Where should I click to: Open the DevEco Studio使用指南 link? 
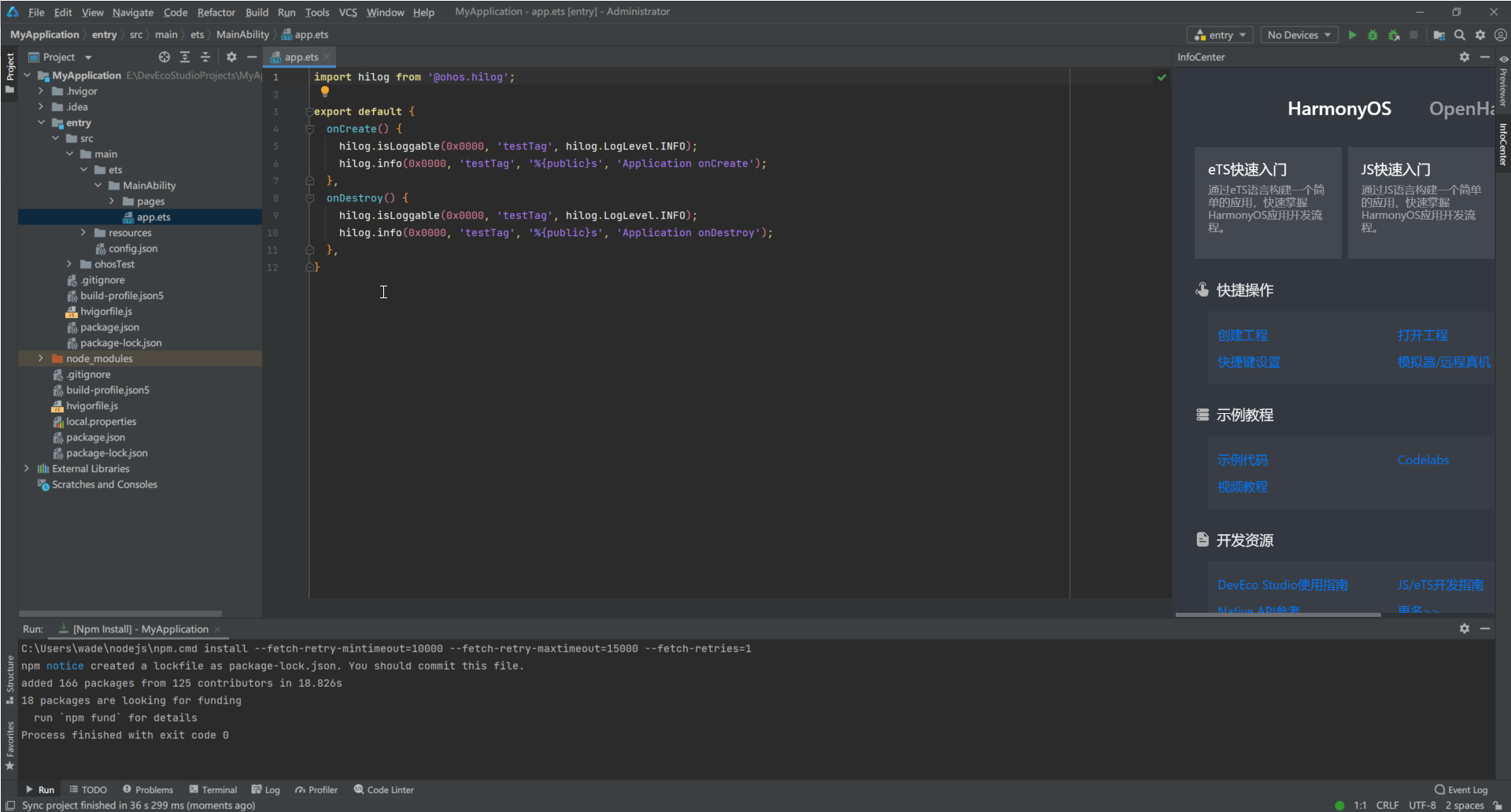(x=1283, y=585)
